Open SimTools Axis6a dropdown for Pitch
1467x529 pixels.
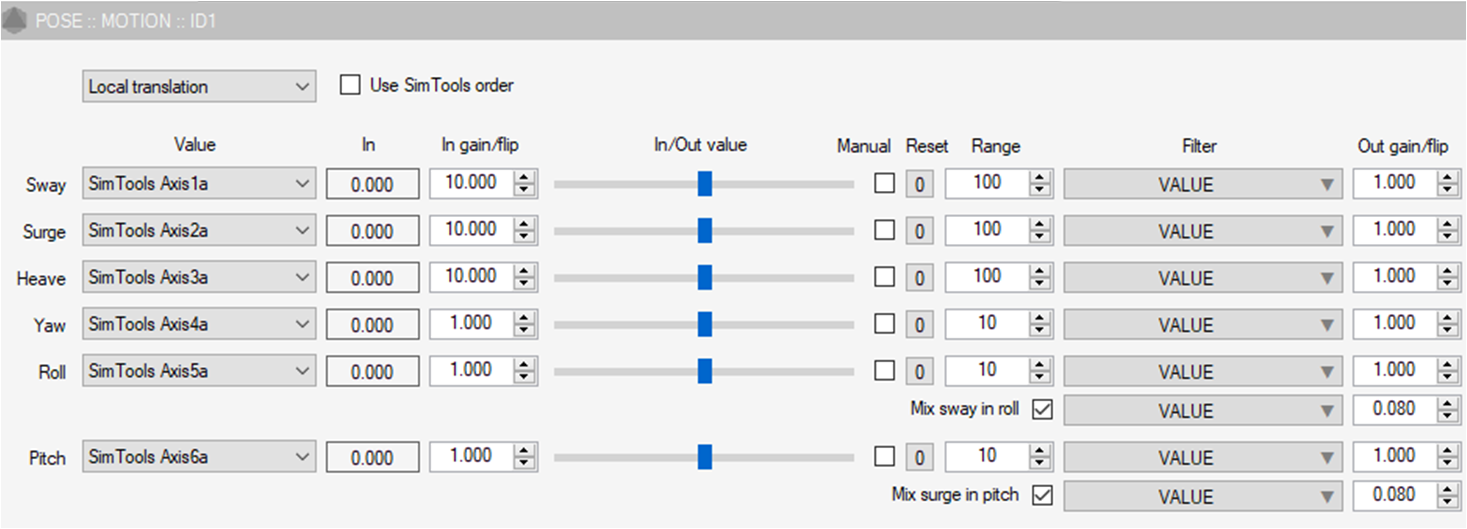click(199, 458)
